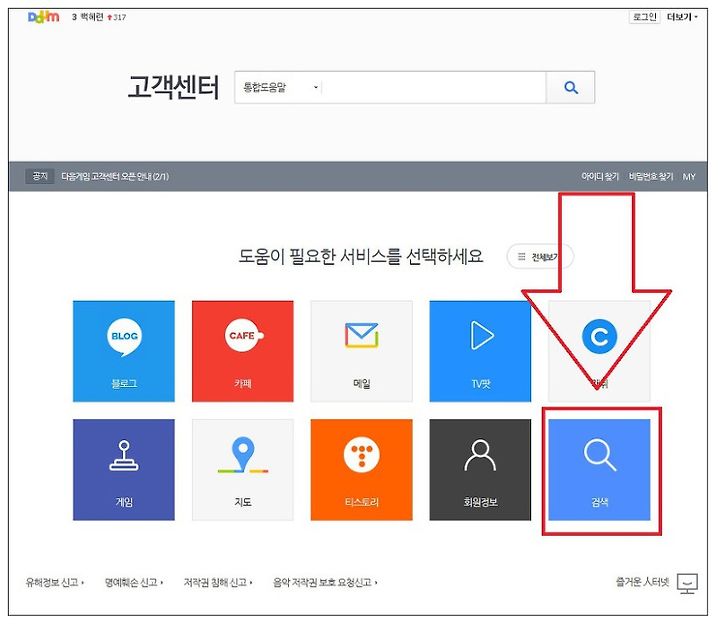Open the Mail (메일) service tile
The image size is (720, 627).
(x=361, y=351)
